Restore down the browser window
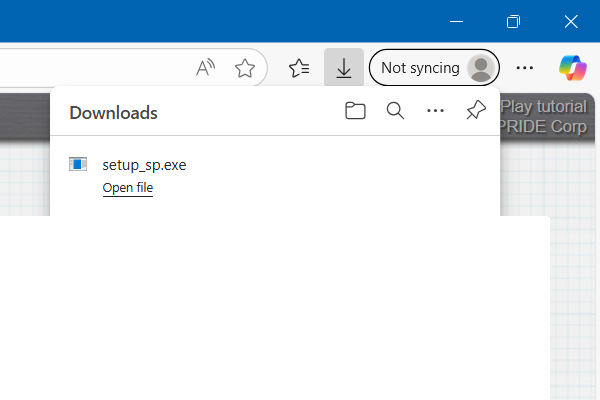 point(513,21)
